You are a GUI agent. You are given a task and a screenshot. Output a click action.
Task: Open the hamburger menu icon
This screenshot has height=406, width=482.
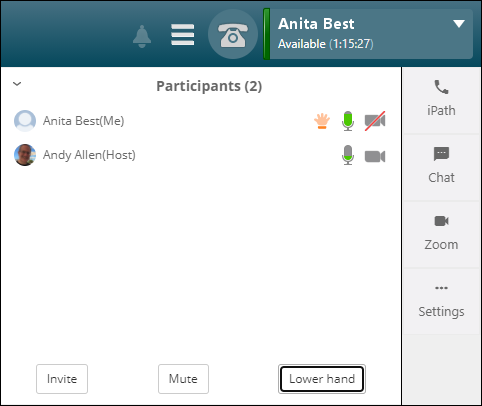point(182,34)
